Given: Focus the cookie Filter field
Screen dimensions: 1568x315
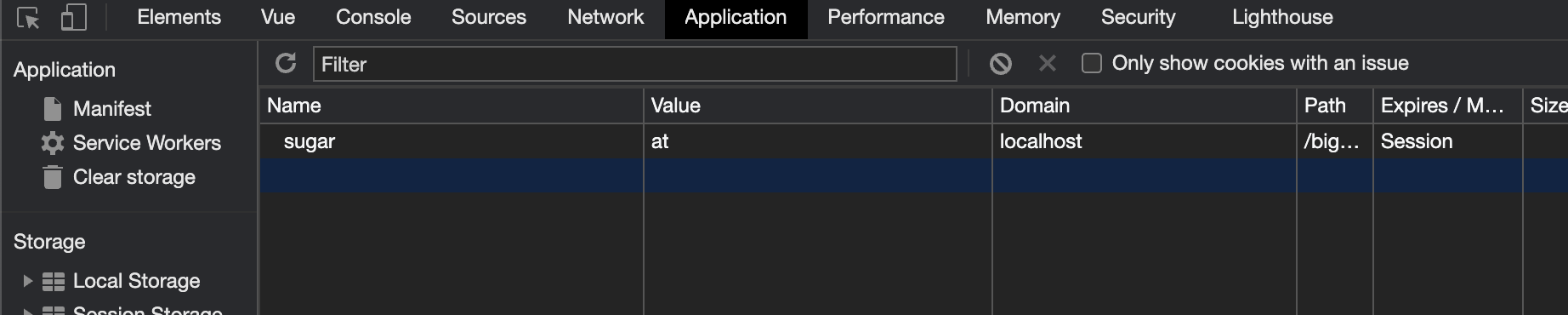Looking at the screenshot, I should pos(635,64).
